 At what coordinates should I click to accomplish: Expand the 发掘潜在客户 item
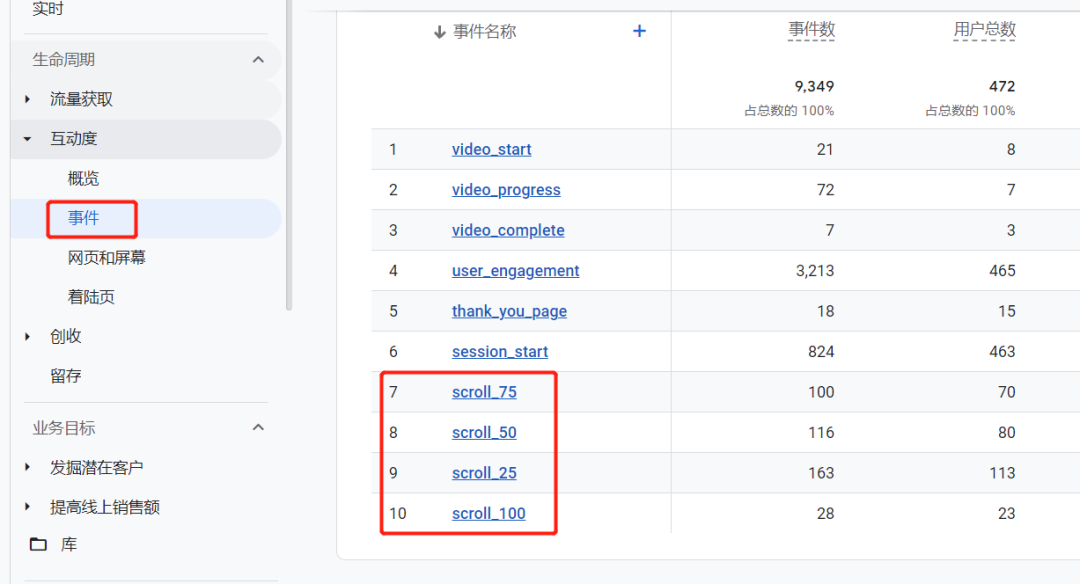pyautogui.click(x=28, y=467)
